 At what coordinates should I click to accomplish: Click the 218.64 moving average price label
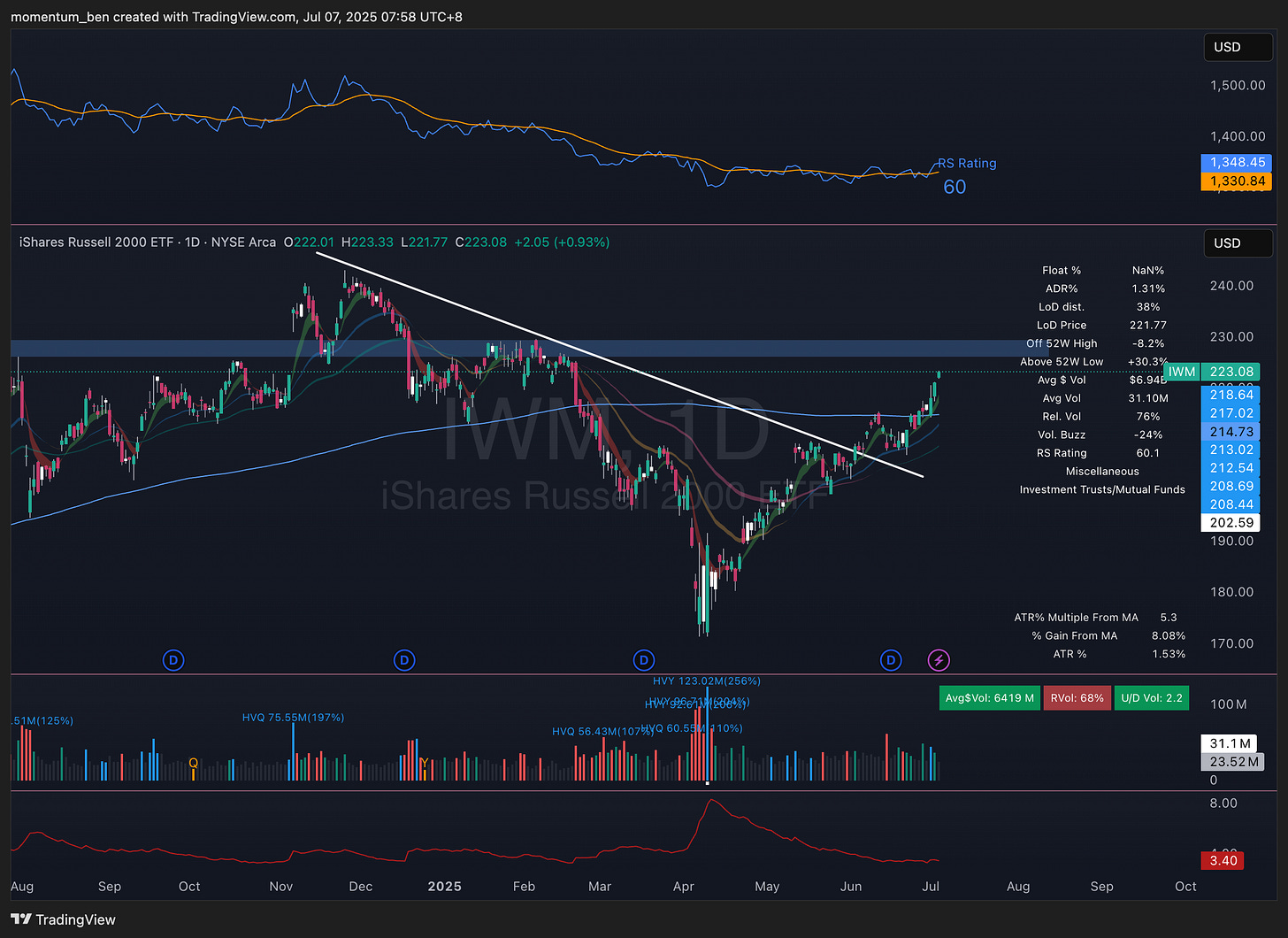coord(1232,395)
